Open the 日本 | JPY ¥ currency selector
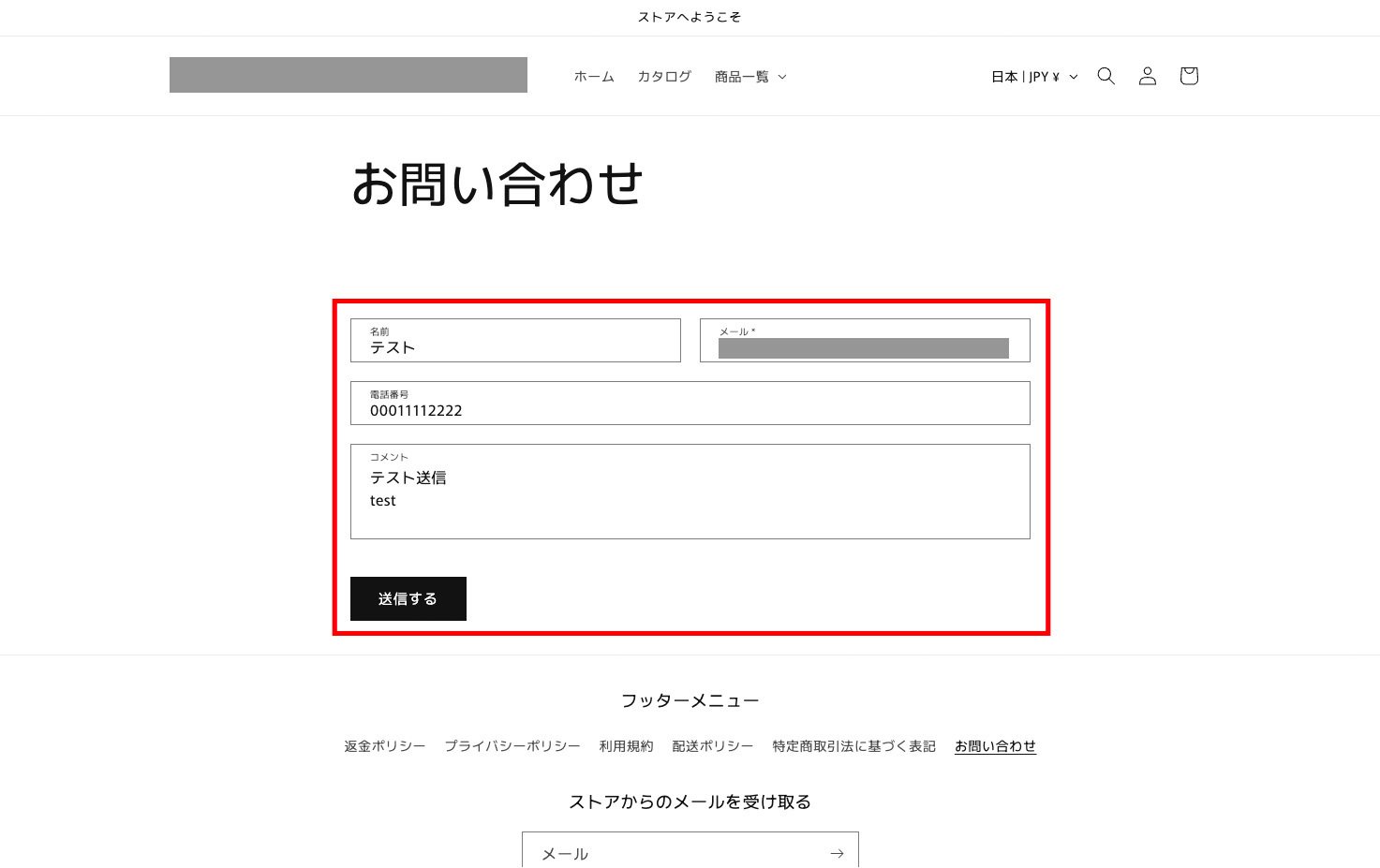The height and width of the screenshot is (868, 1380). pos(1026,76)
